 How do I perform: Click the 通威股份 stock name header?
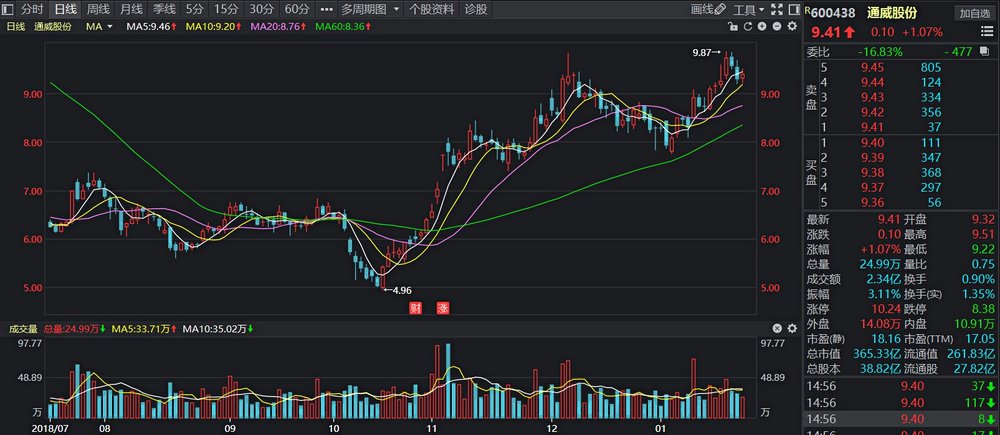coord(892,13)
